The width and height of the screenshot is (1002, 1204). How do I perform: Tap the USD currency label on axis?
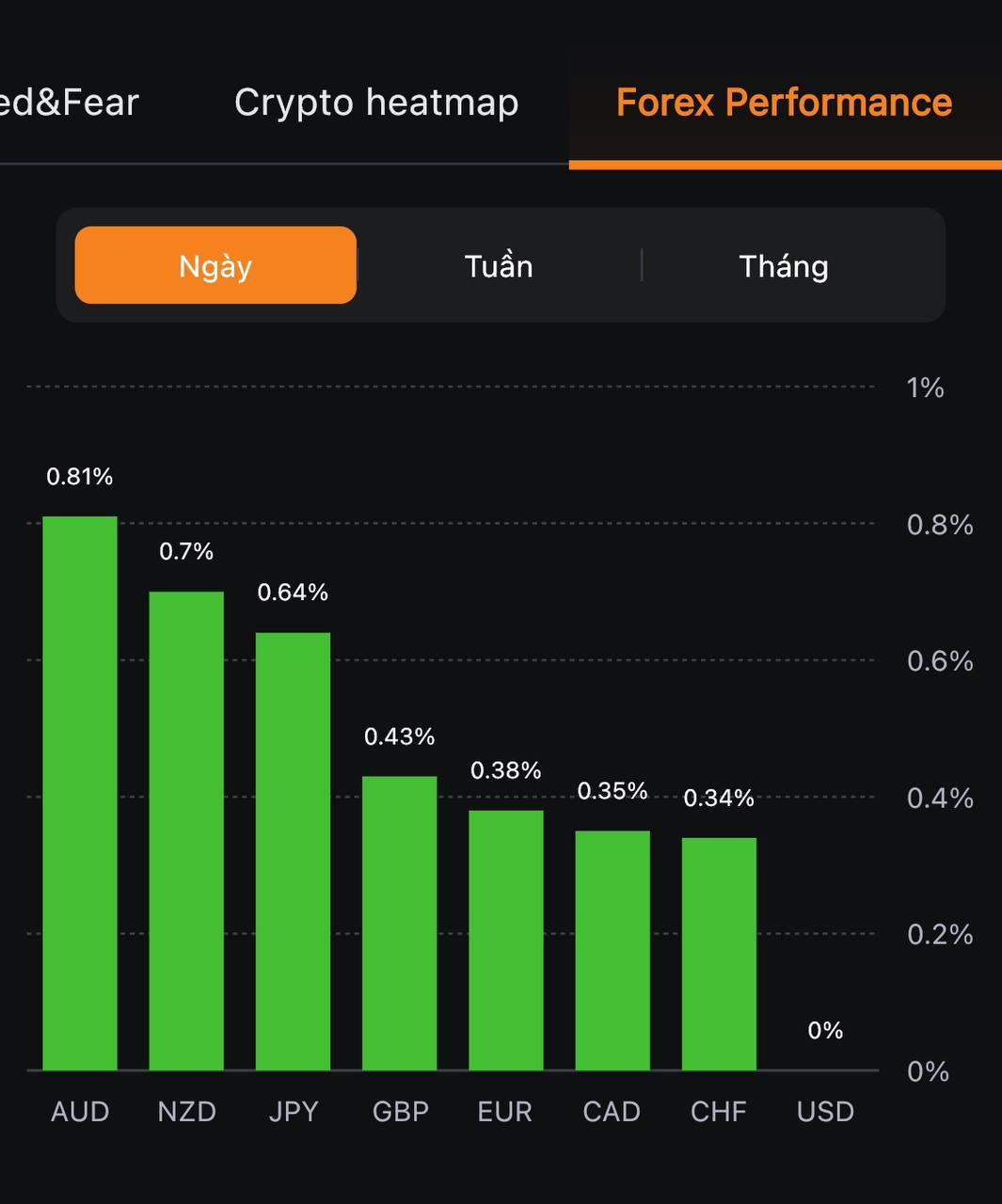[x=825, y=1112]
